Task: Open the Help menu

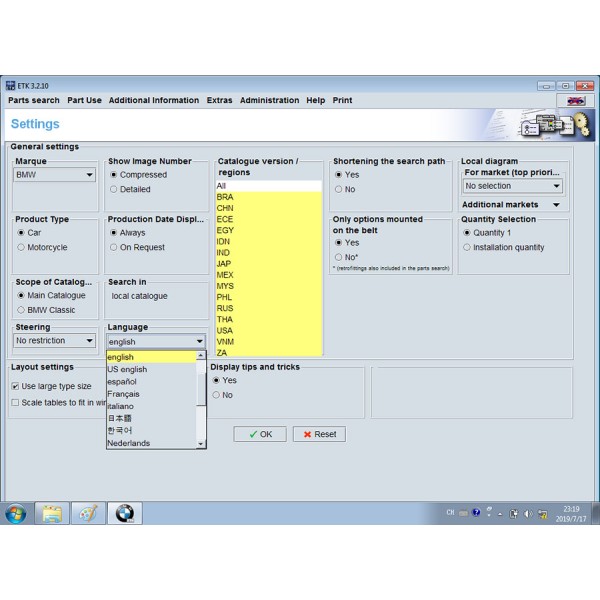Action: [315, 100]
